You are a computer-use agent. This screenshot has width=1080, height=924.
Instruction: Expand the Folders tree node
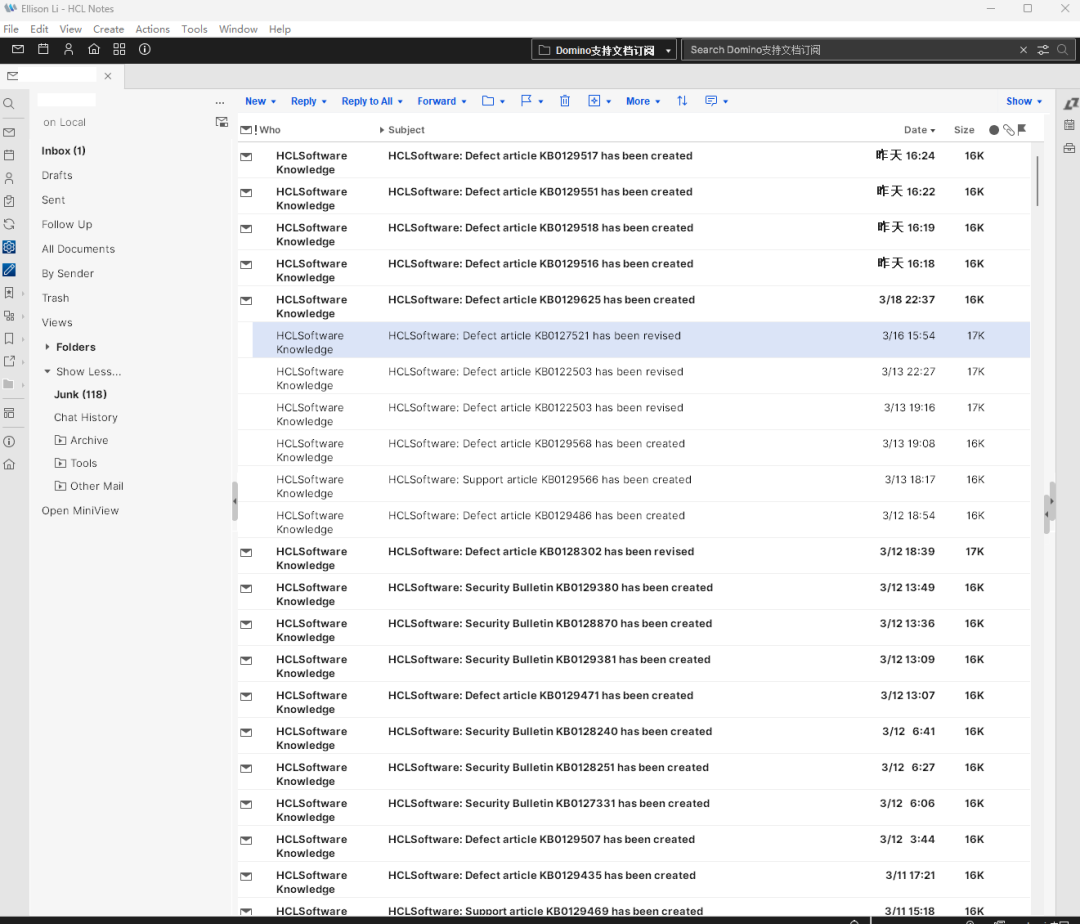48,347
